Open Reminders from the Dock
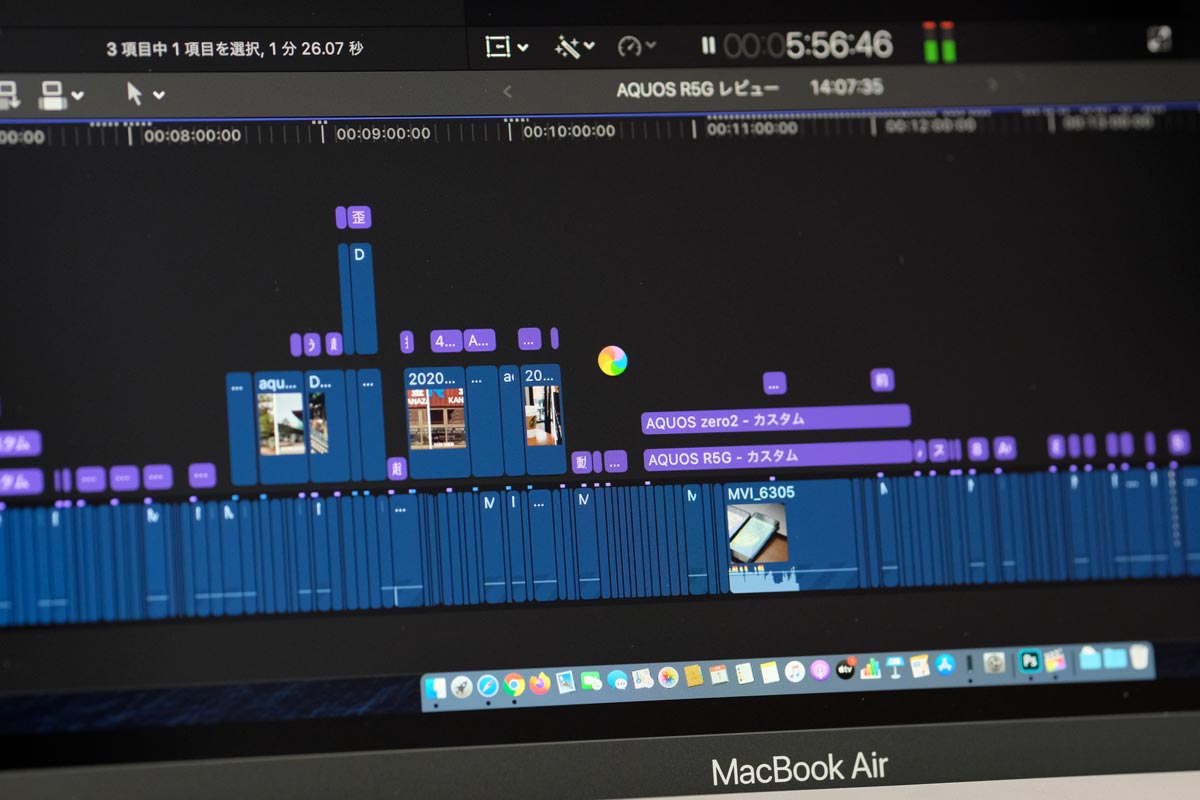Screen dimensions: 1200x800 [744, 673]
